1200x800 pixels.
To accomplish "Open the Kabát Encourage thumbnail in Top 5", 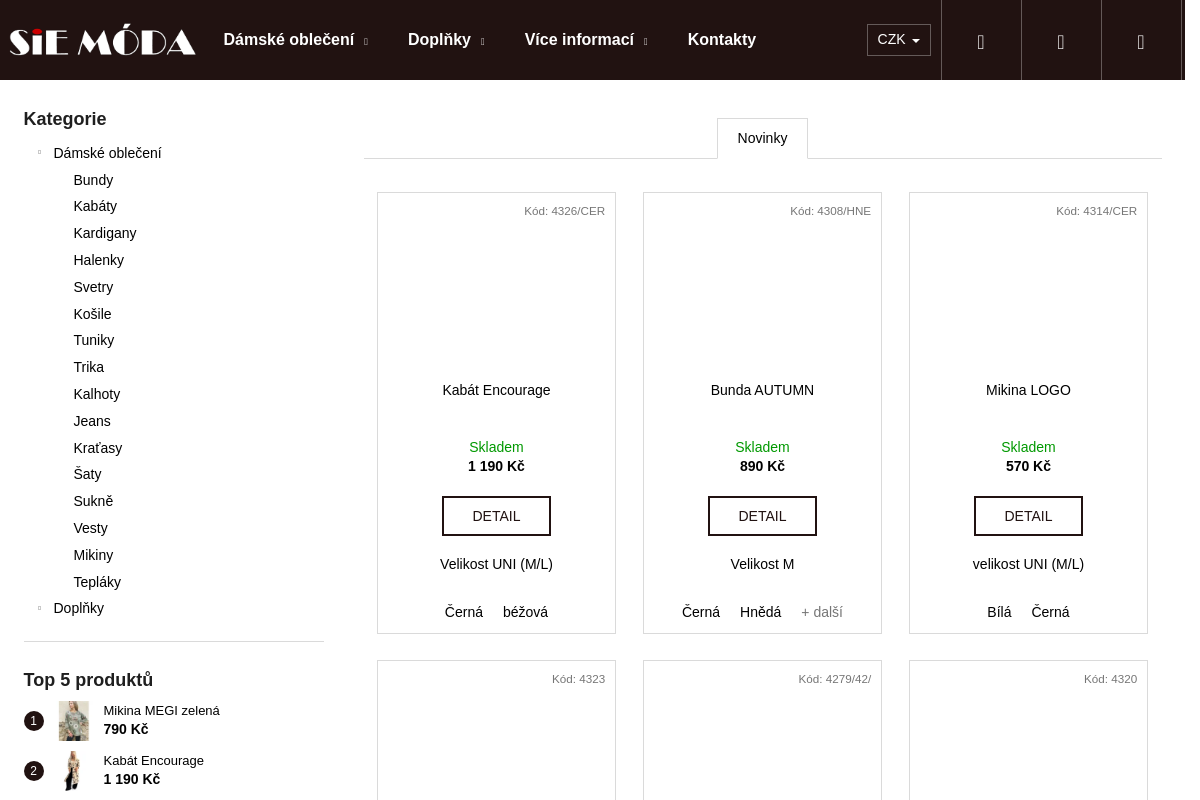I will coord(73,770).
